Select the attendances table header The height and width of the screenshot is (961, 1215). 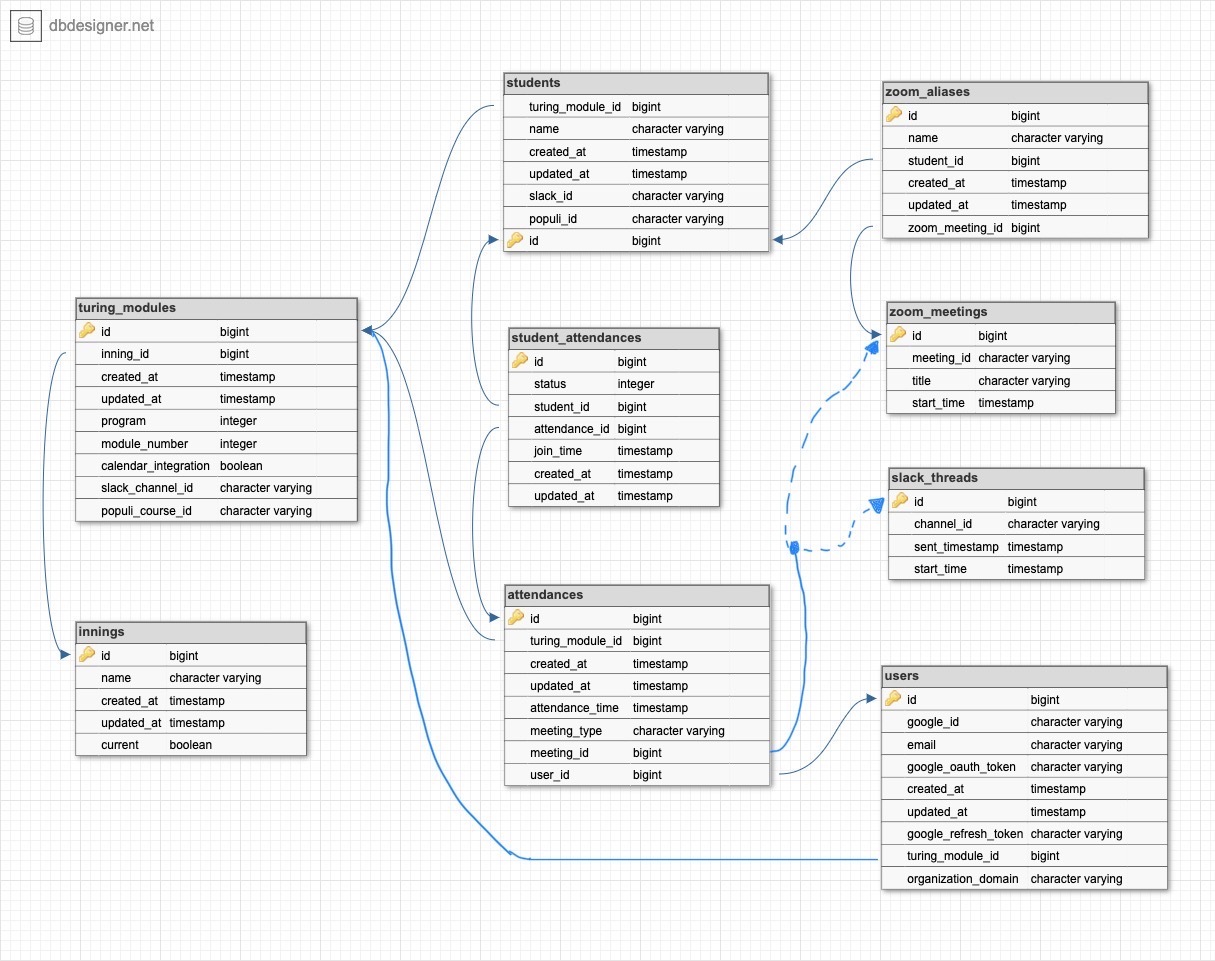pyautogui.click(x=637, y=595)
